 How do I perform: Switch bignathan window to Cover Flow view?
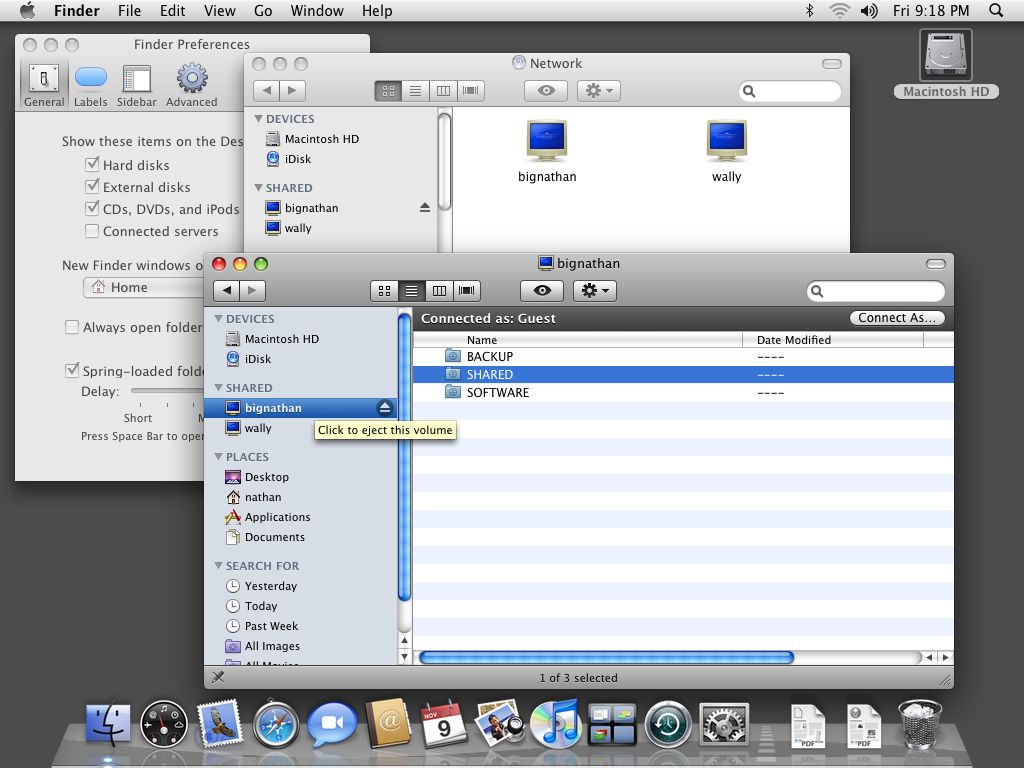tap(466, 291)
